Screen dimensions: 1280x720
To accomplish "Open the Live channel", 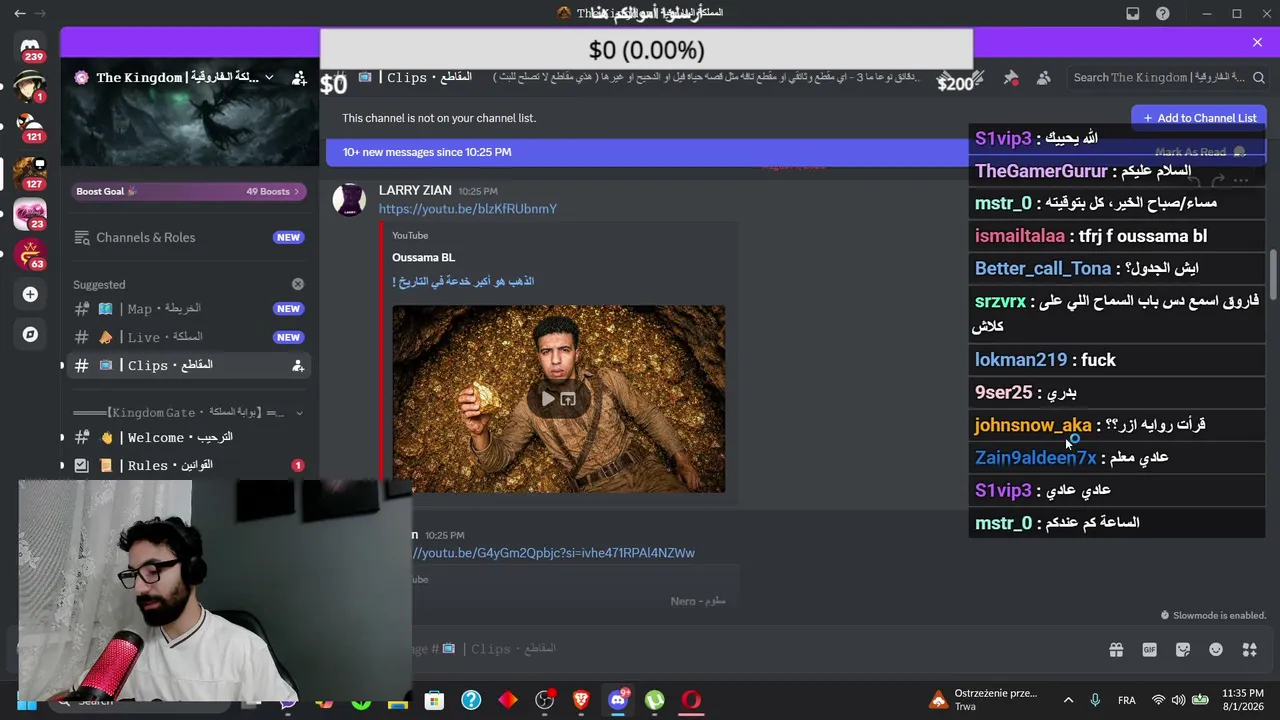I will pyautogui.click(x=188, y=337).
